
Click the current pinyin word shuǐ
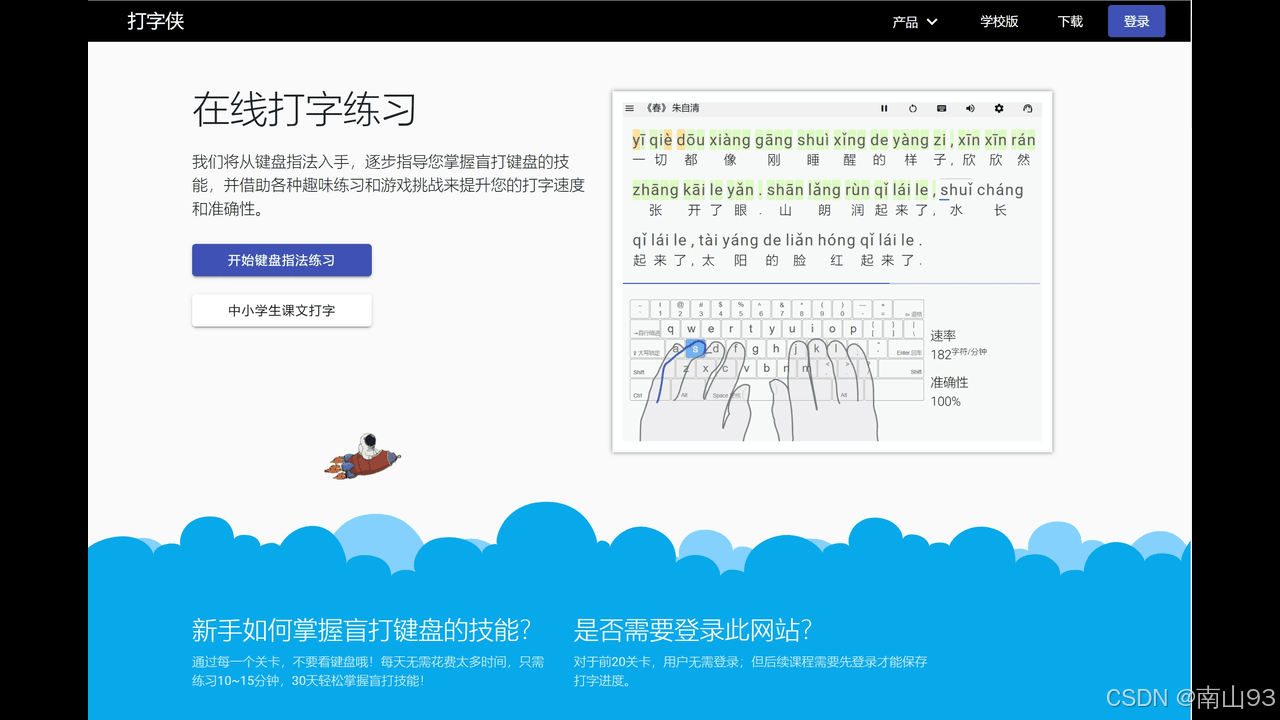click(956, 190)
